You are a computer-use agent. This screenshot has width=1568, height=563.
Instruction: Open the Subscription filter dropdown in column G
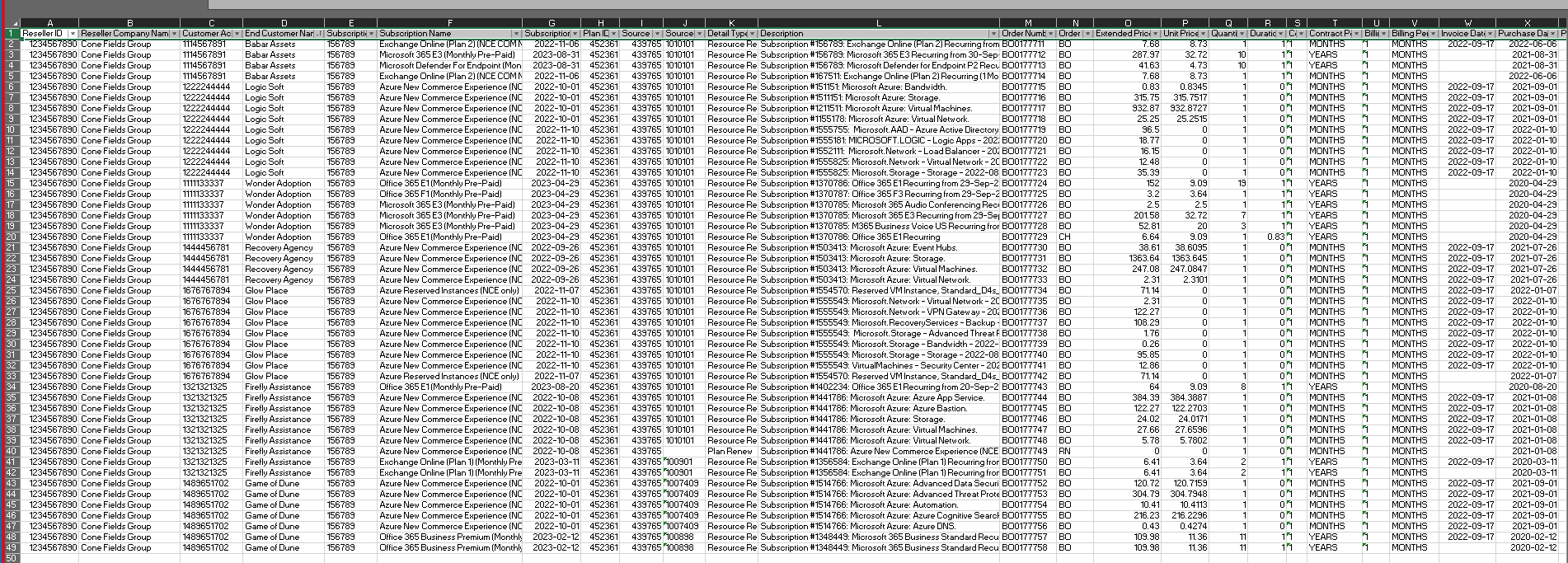pyautogui.click(x=575, y=33)
